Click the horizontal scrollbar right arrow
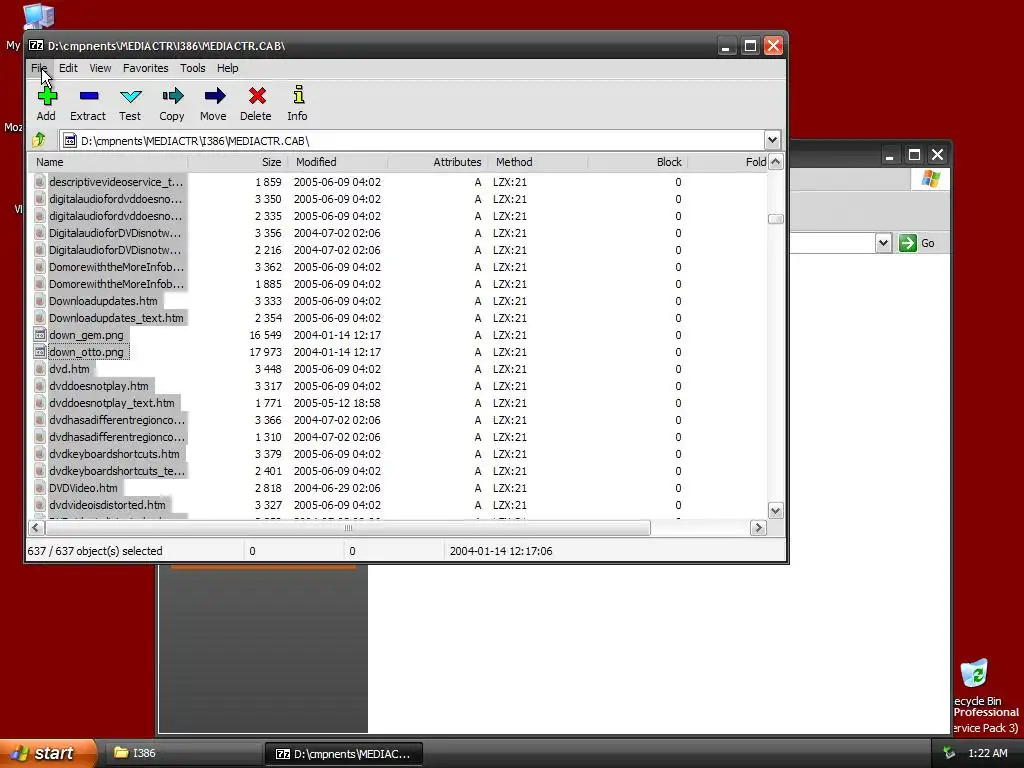The width and height of the screenshot is (1024, 768). click(758, 527)
